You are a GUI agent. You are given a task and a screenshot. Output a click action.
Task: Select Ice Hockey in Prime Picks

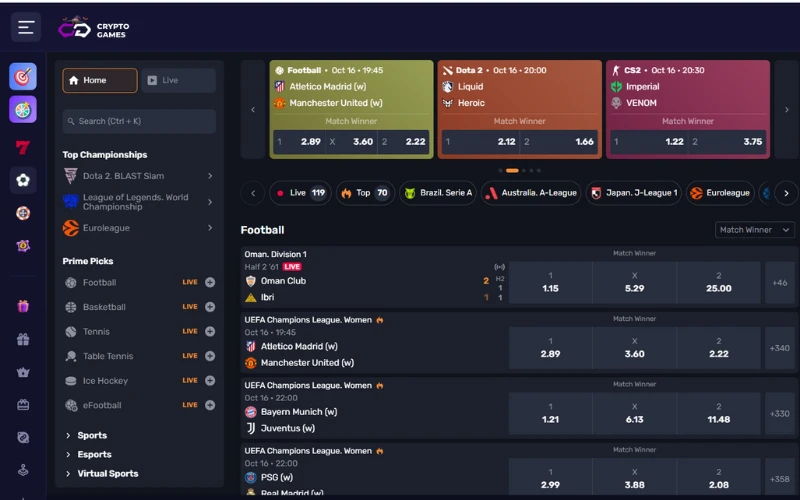click(105, 380)
